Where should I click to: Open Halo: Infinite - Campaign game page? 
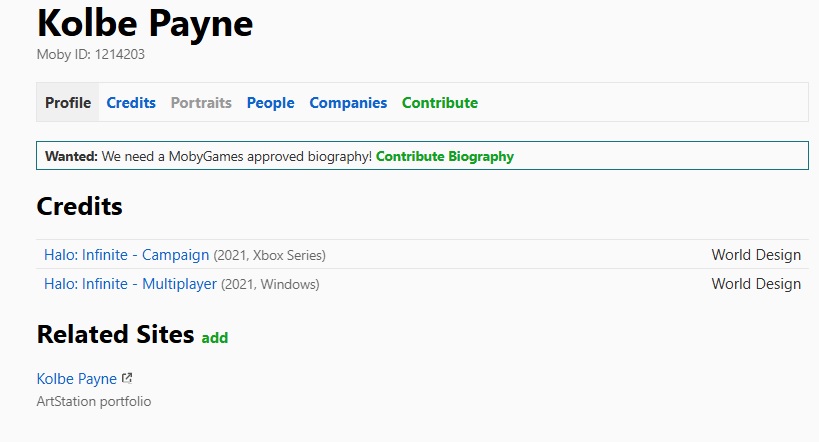[126, 255]
